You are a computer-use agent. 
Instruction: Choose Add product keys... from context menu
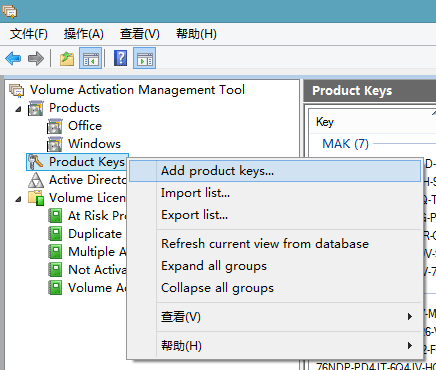[x=275, y=171]
